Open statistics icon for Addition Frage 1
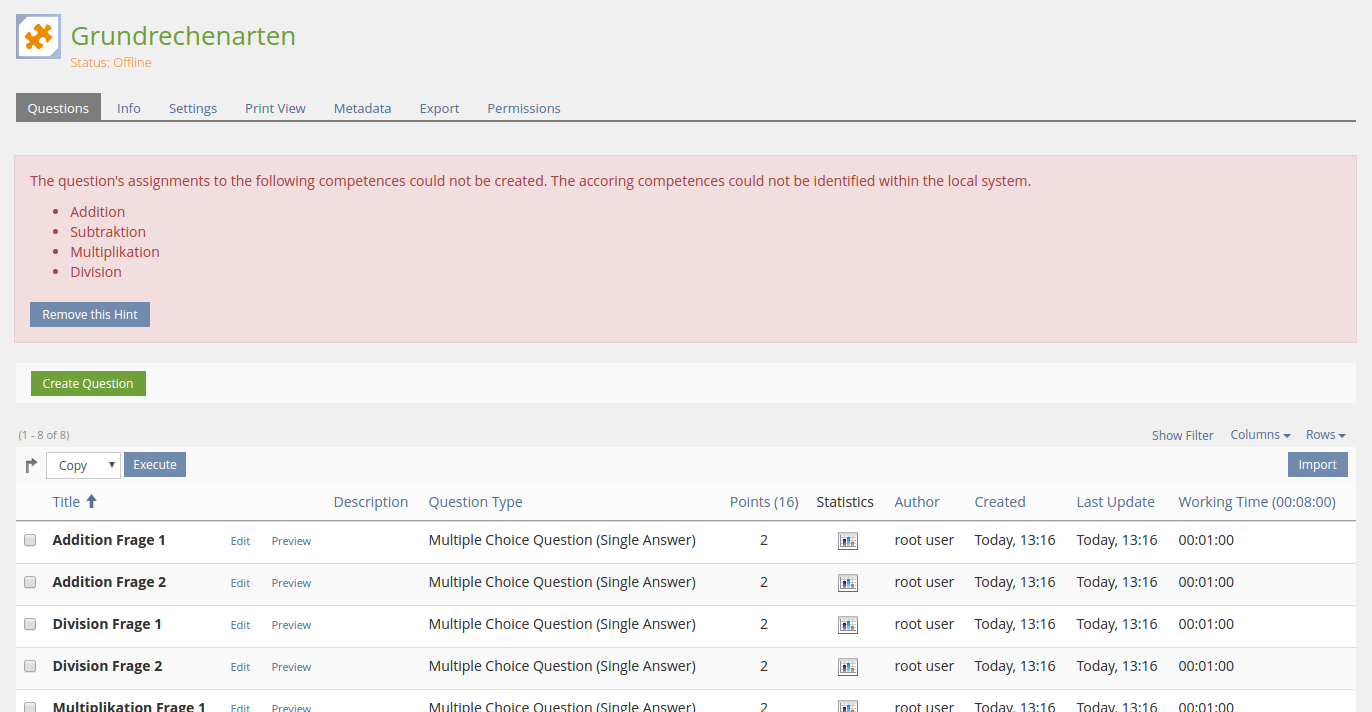 [847, 541]
